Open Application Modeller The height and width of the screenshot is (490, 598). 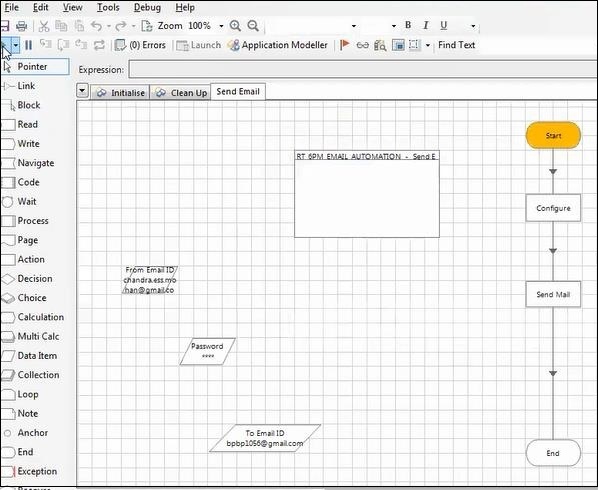[277, 45]
